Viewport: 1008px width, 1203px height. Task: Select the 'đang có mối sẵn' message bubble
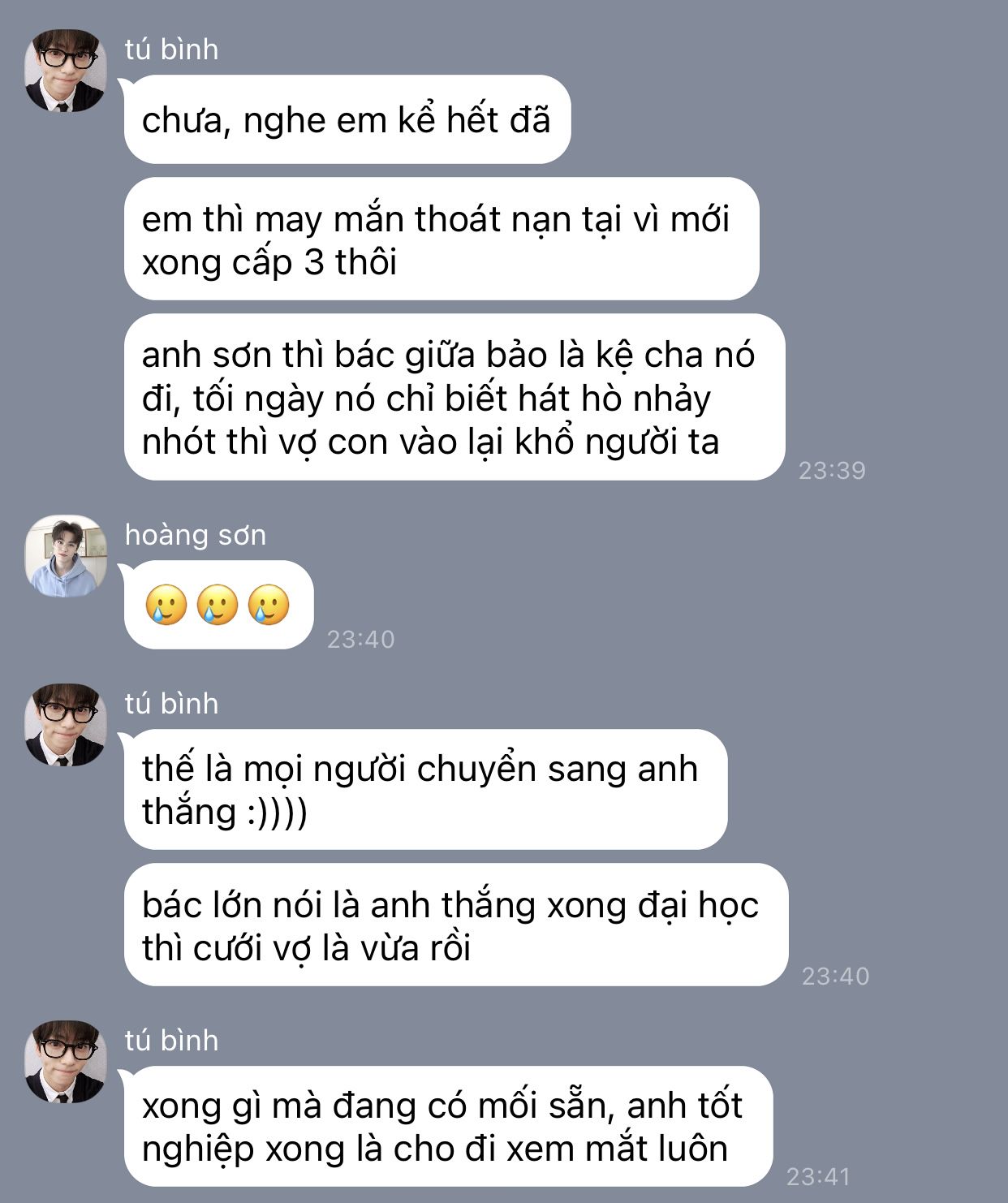(448, 1126)
